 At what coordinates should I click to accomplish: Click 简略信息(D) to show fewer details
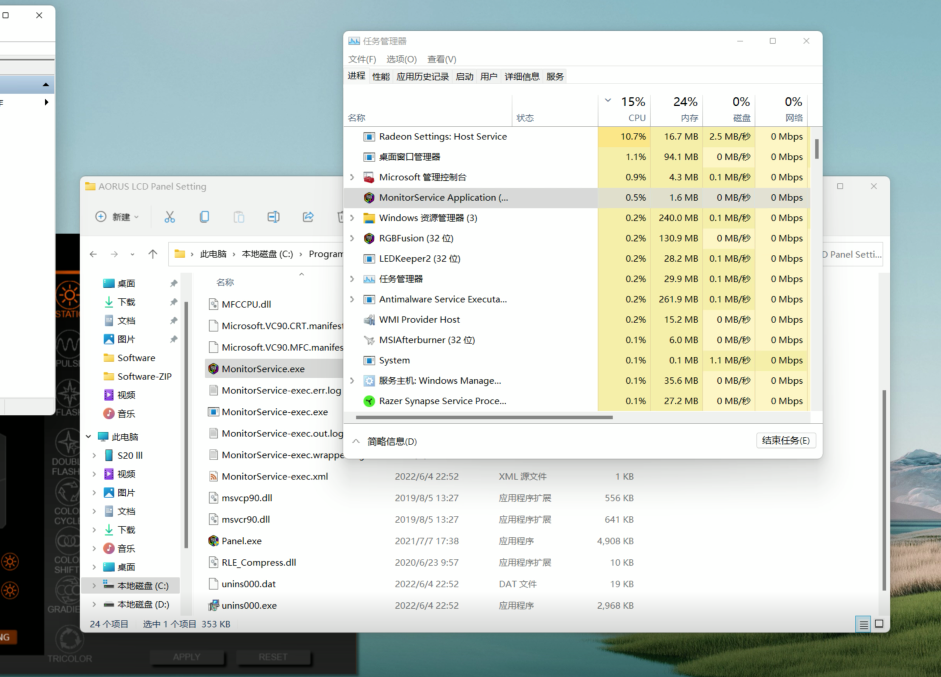pyautogui.click(x=391, y=441)
